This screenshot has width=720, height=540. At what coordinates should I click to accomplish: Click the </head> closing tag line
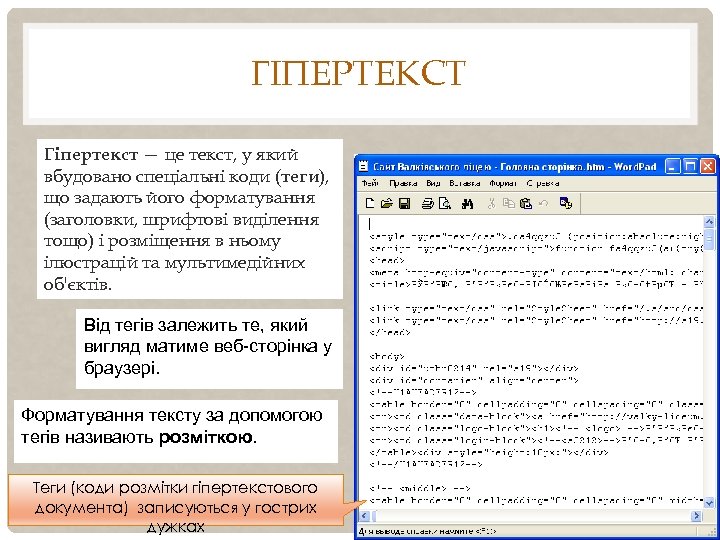tap(390, 332)
